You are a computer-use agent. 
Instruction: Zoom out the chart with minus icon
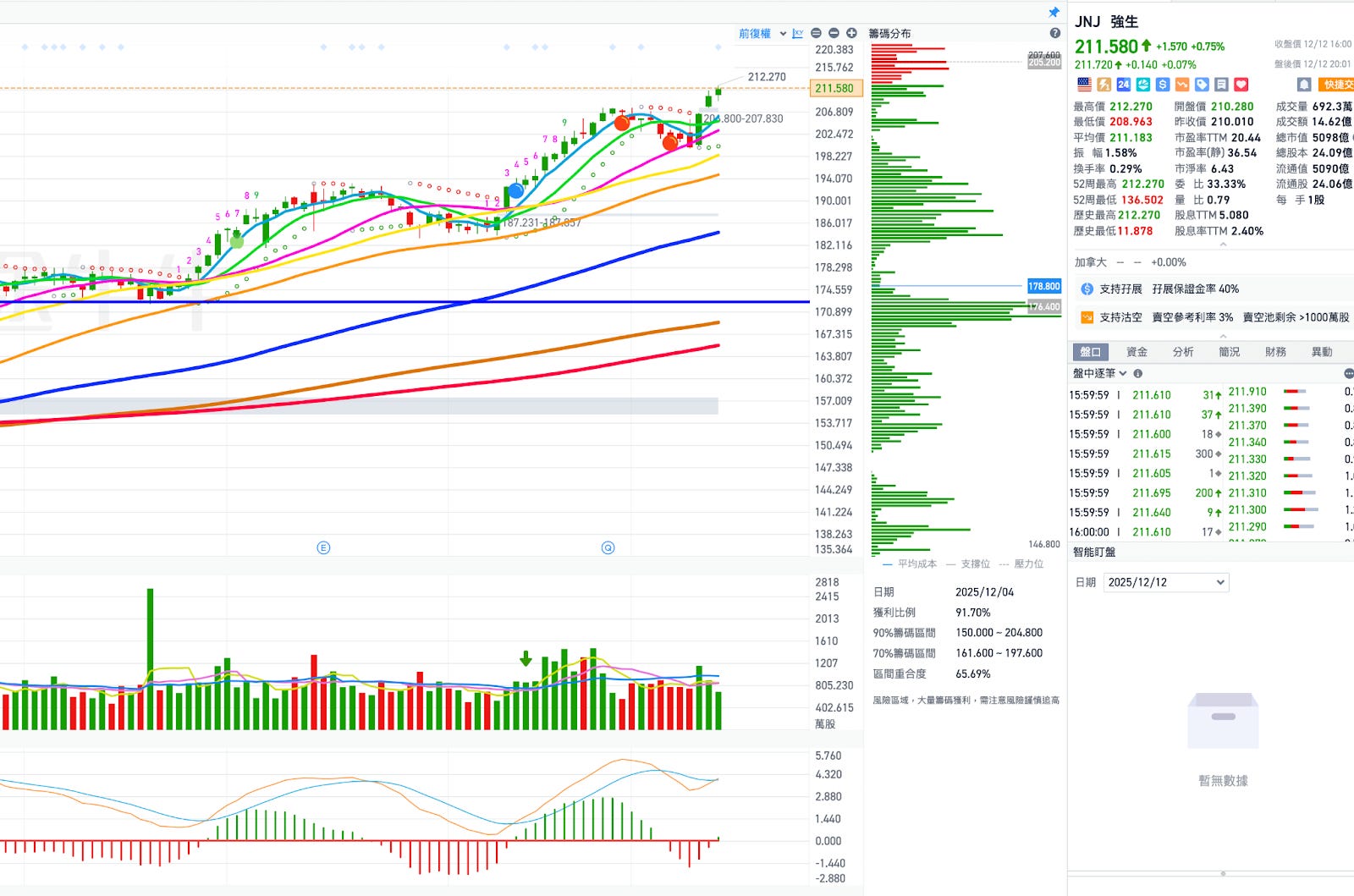[x=834, y=33]
